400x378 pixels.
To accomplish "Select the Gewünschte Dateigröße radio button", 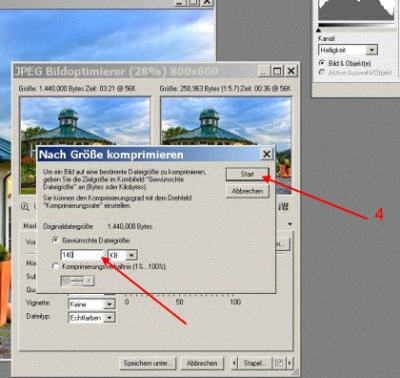I will 56,240.
